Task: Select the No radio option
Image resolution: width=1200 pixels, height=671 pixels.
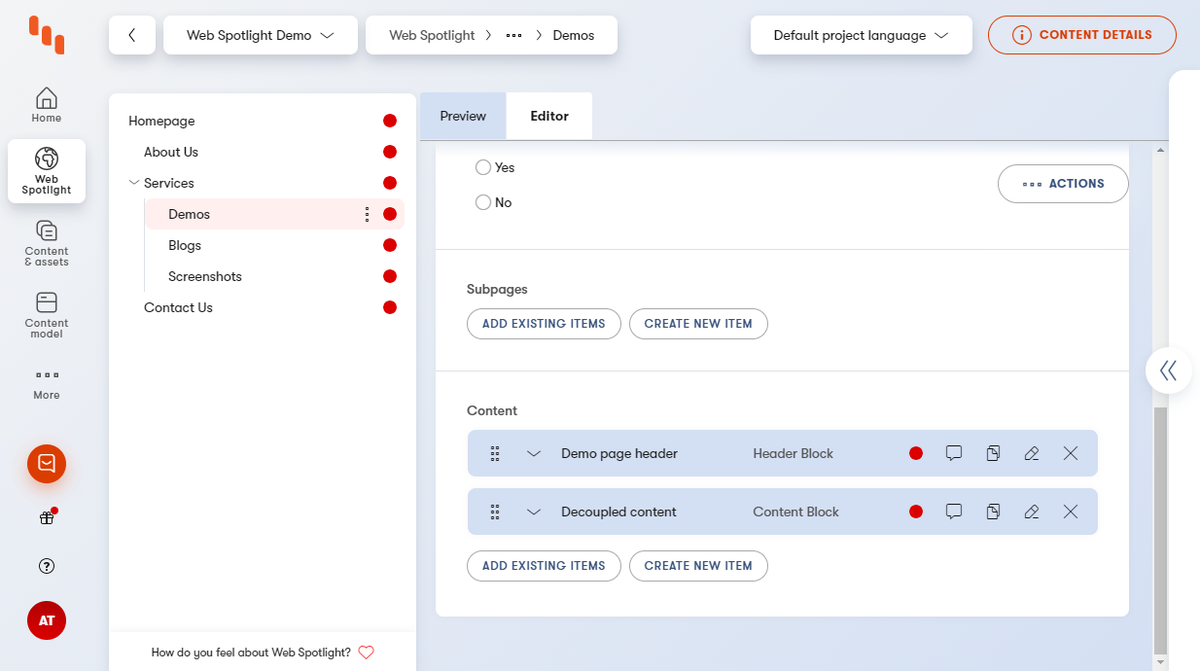Action: [483, 202]
